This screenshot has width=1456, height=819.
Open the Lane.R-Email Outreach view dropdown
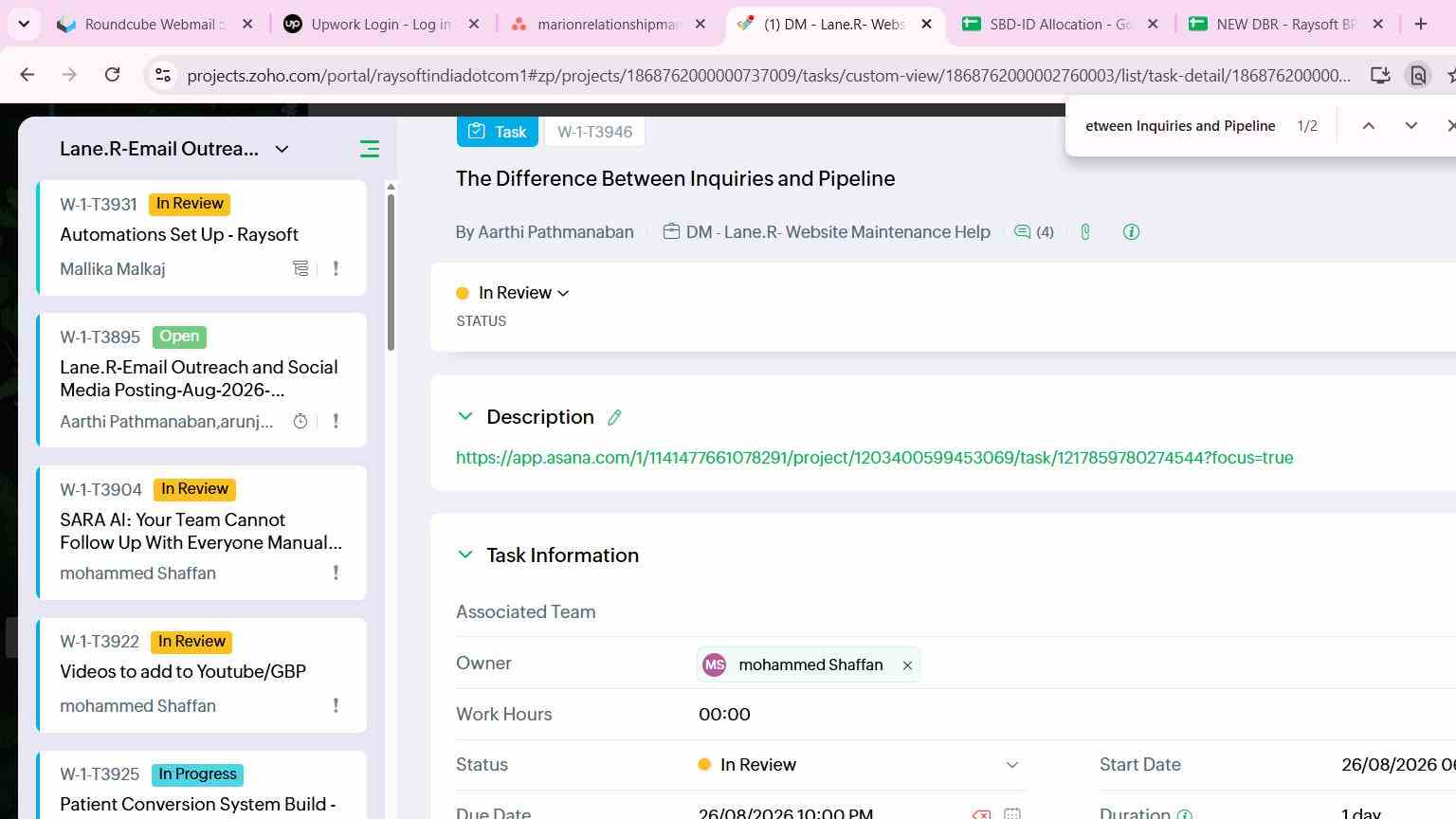(282, 149)
